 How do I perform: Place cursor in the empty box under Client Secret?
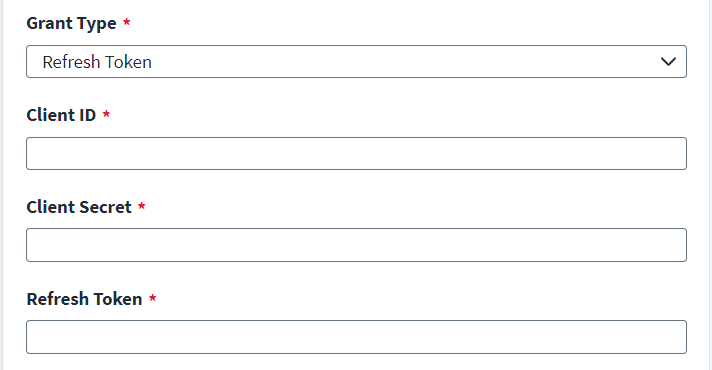click(356, 245)
